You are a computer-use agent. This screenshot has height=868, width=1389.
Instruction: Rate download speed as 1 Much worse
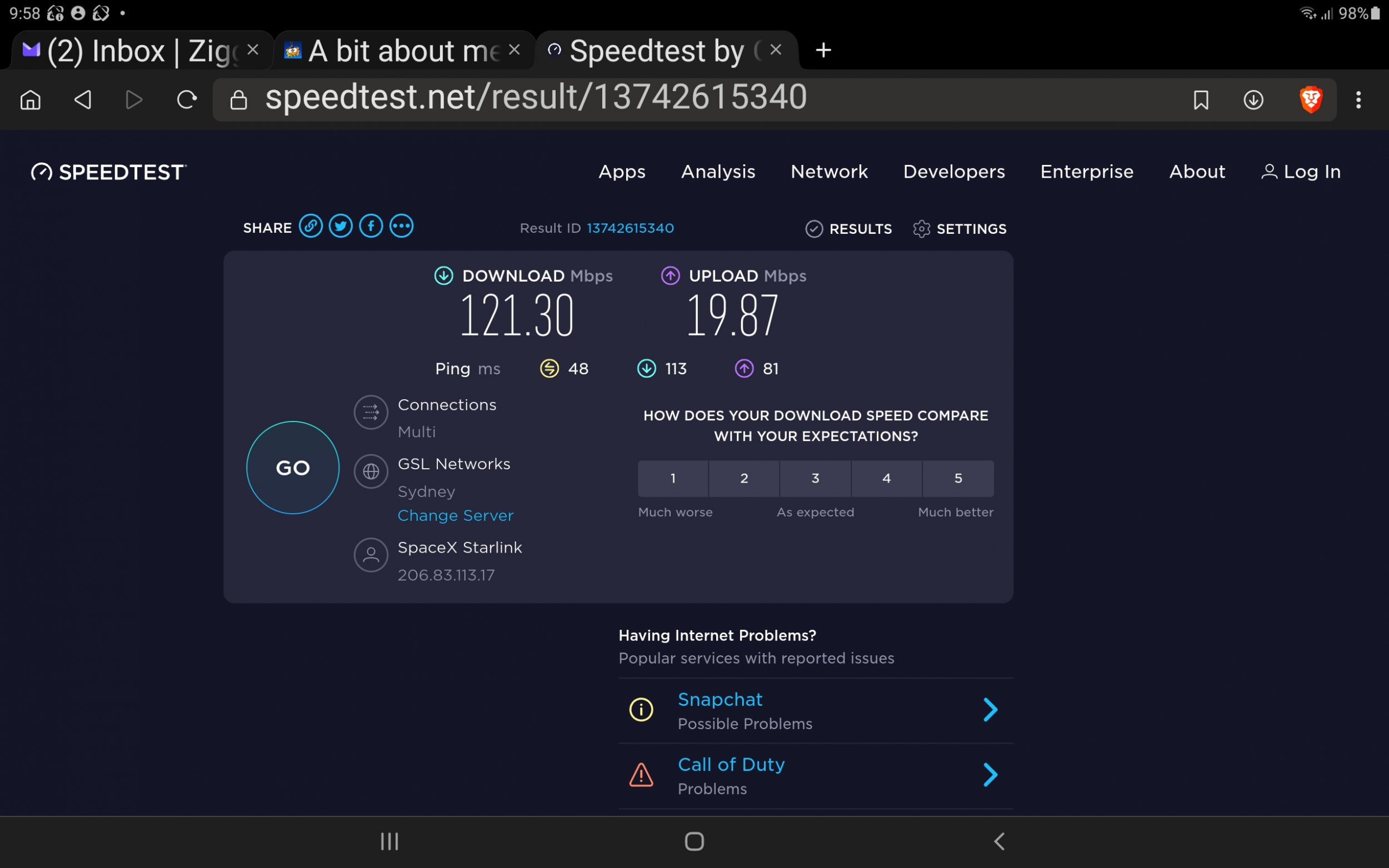673,478
